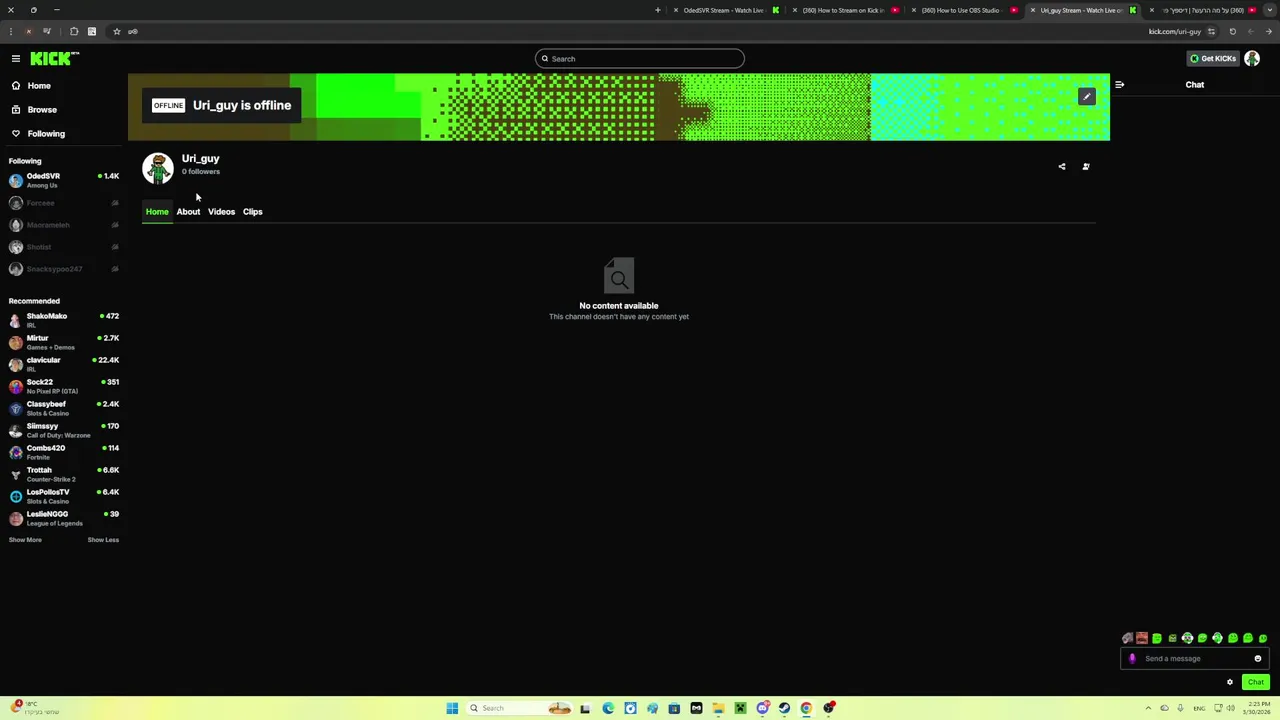Click the Uri_guy profile avatar
Image resolution: width=1280 pixels, height=720 pixels.
tap(158, 168)
